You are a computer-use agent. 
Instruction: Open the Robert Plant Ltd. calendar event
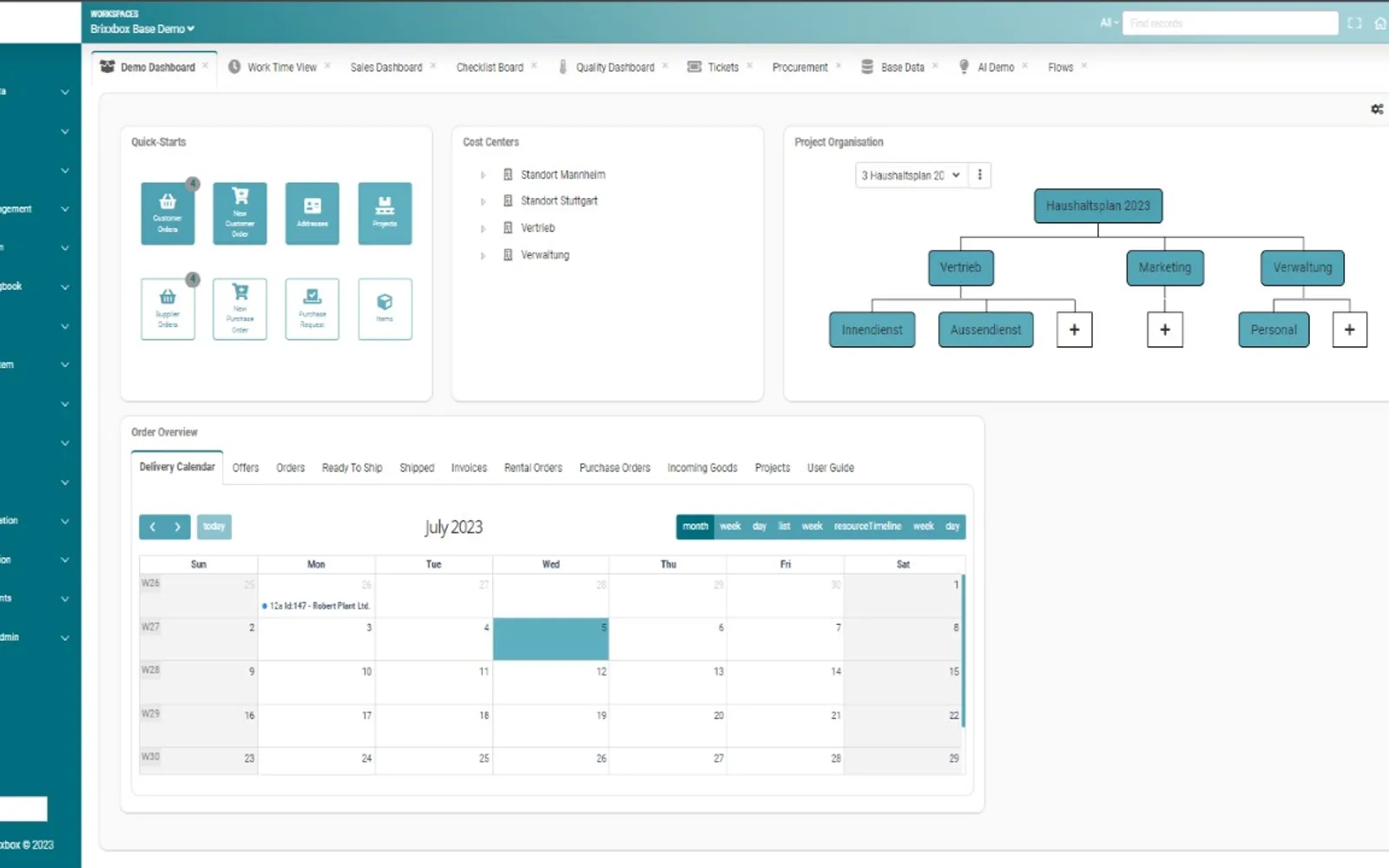pyautogui.click(x=317, y=606)
